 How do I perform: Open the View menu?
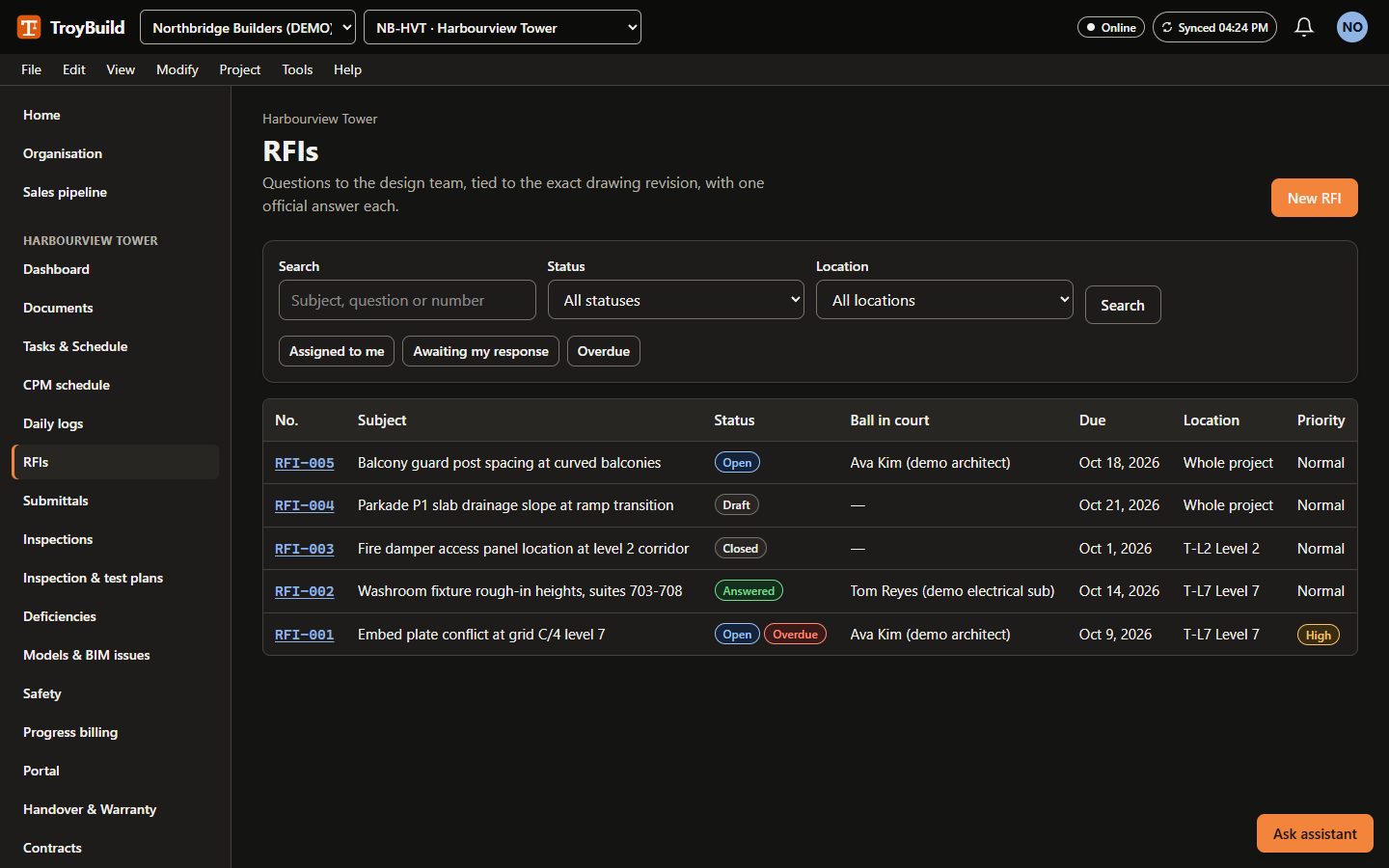pyautogui.click(x=121, y=69)
